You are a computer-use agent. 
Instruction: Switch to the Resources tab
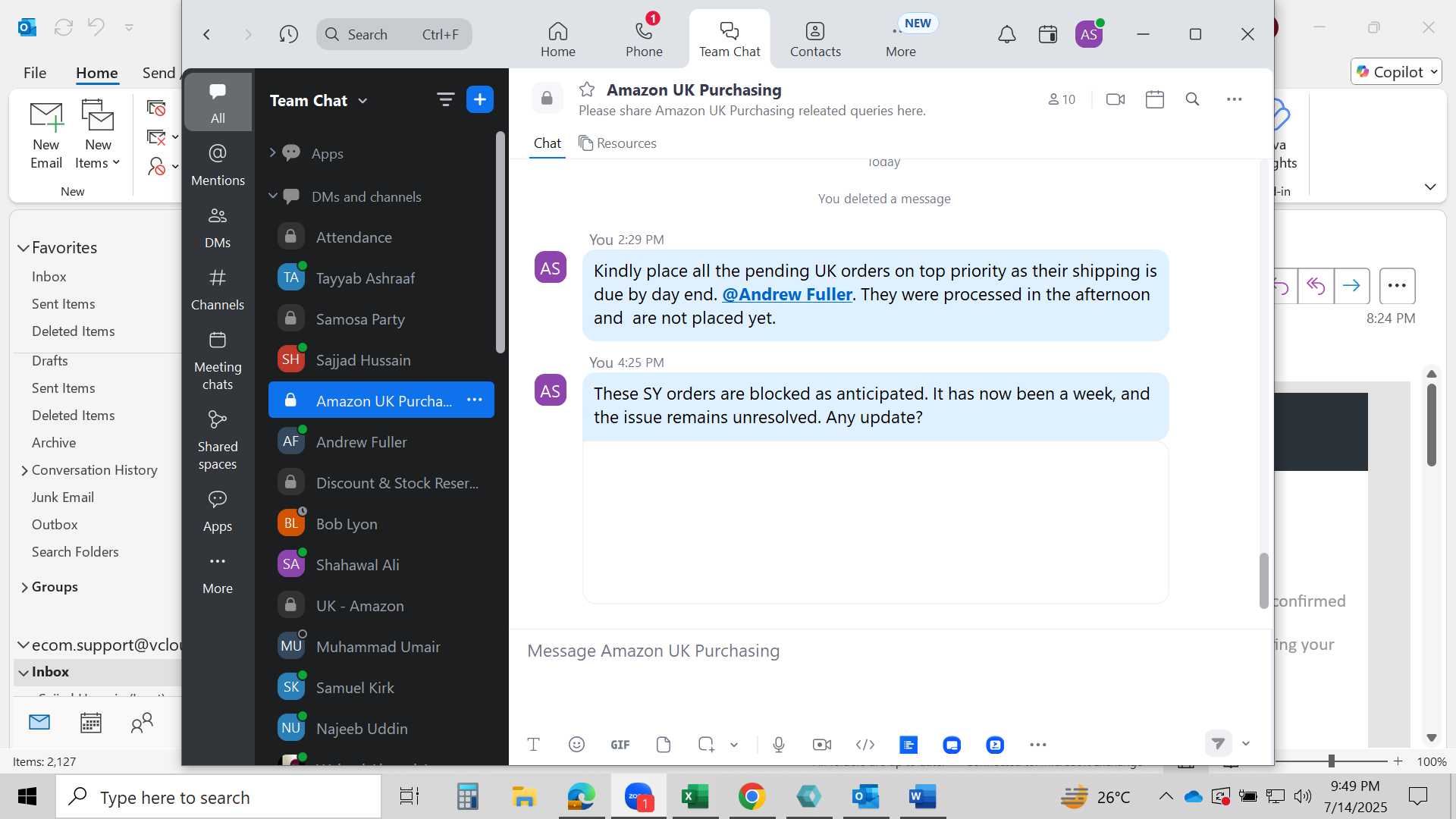pos(617,143)
